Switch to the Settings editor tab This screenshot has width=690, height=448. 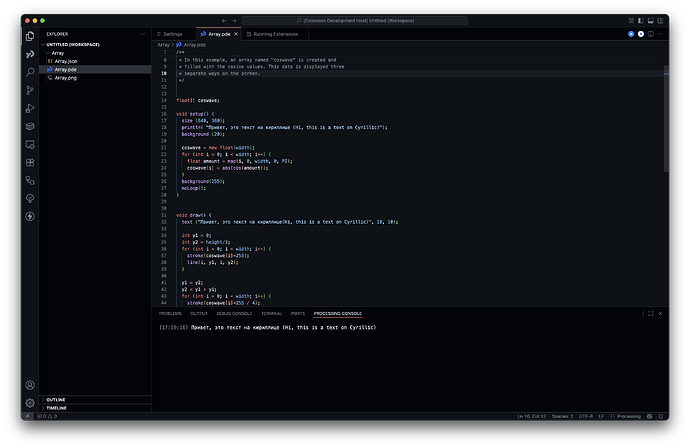click(x=172, y=33)
